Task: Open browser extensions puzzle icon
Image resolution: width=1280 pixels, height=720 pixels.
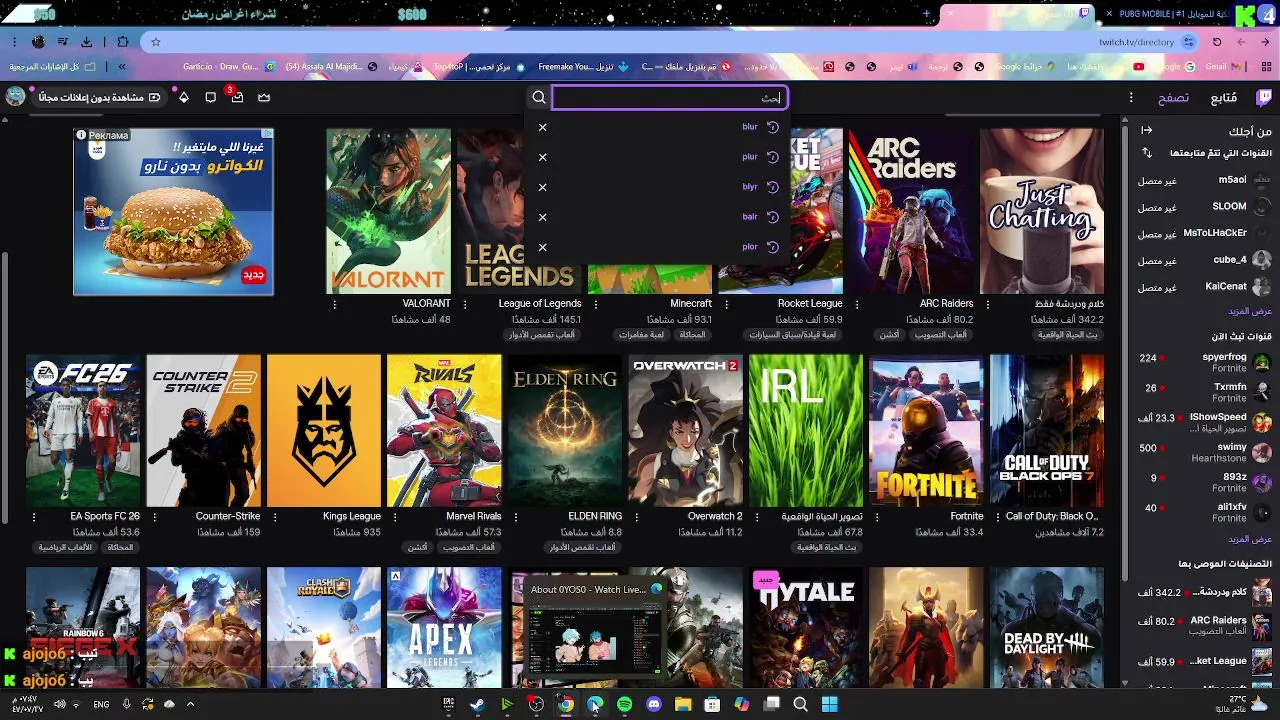Action: (x=122, y=42)
